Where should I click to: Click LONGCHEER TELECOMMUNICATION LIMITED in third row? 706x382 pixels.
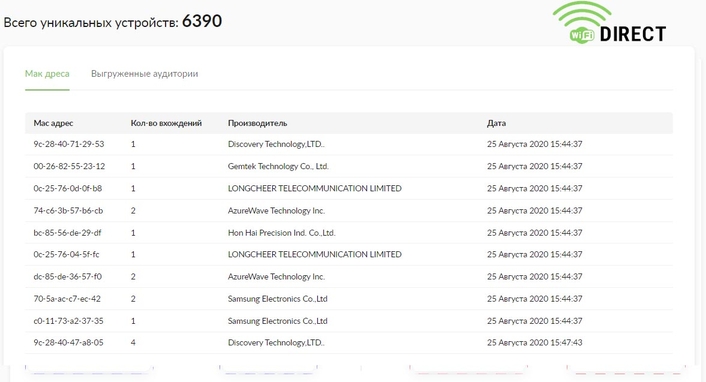(315, 188)
